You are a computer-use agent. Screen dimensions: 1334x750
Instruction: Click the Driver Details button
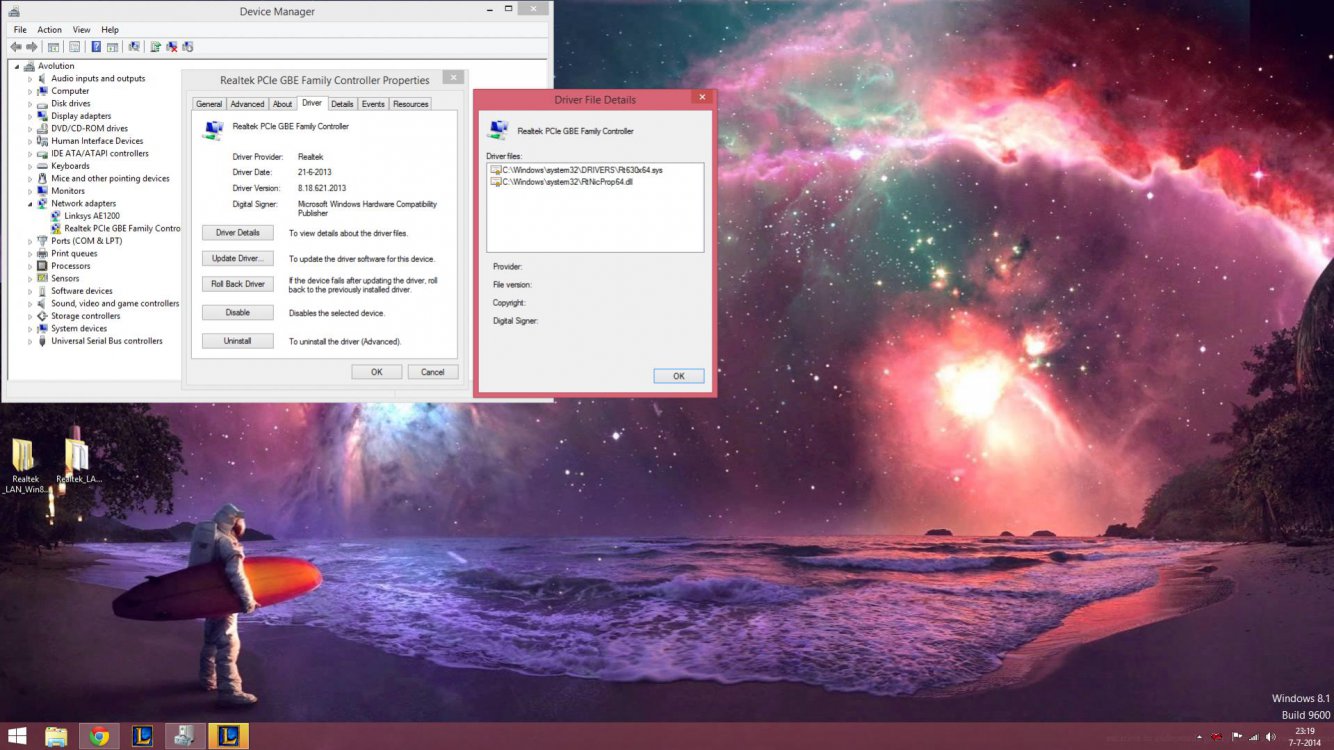click(x=238, y=233)
